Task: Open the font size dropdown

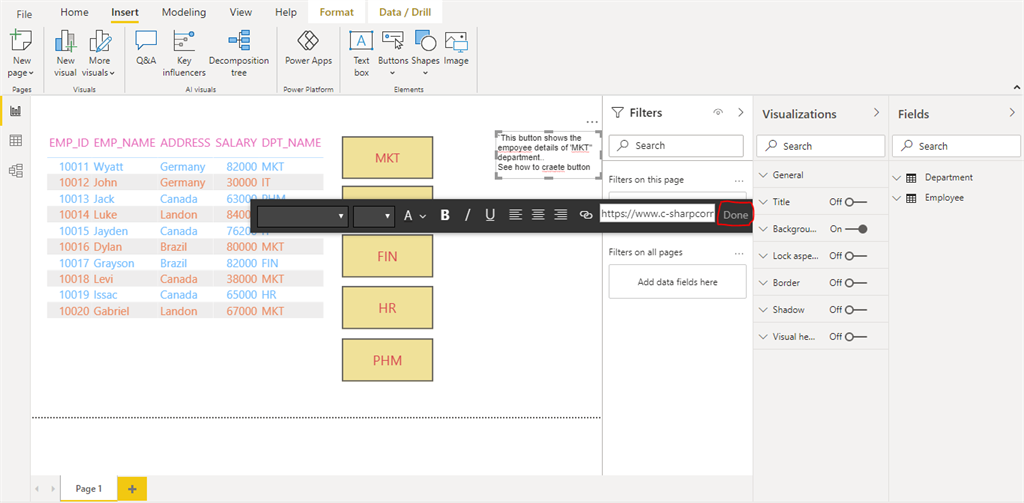Action: pos(374,215)
